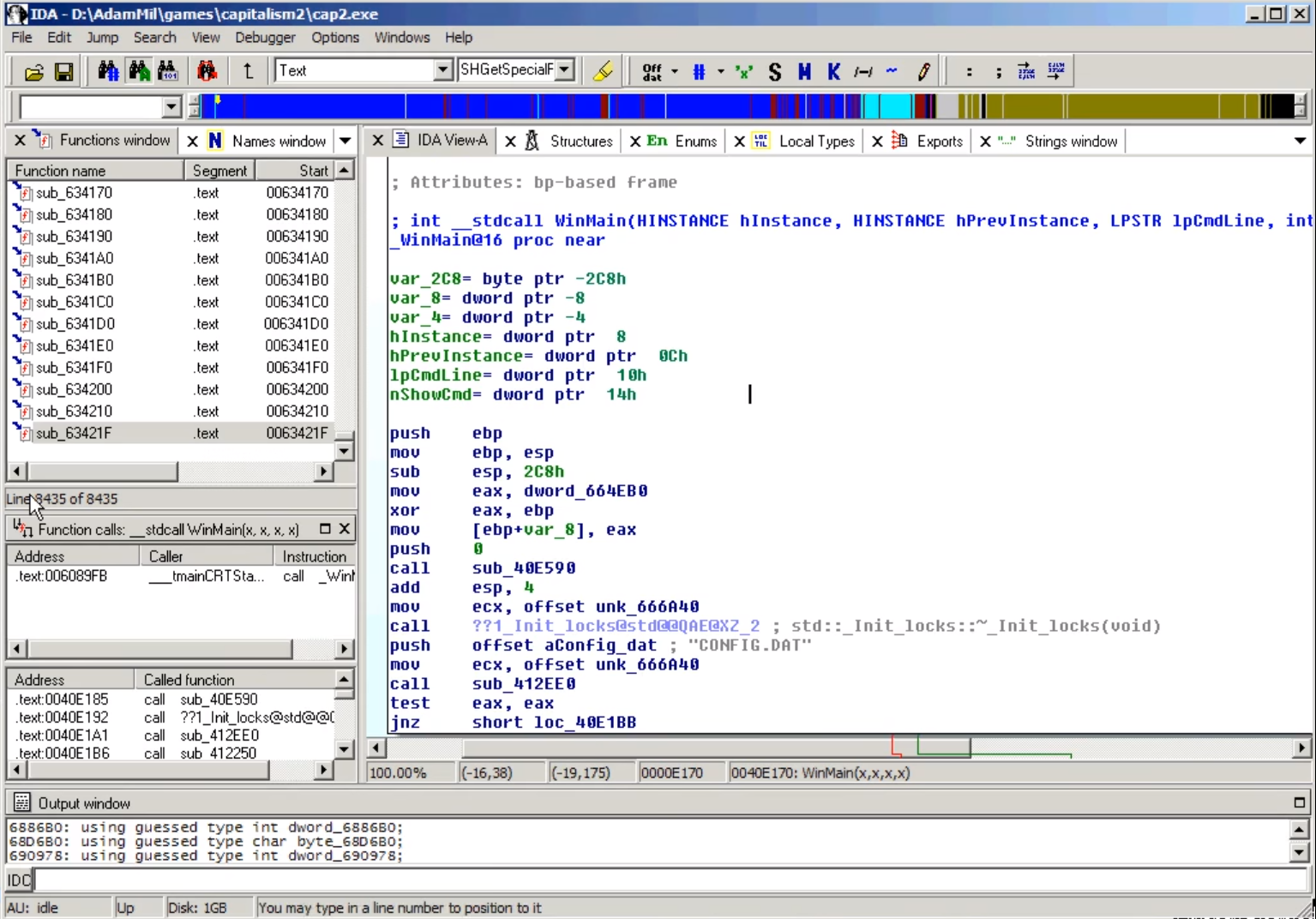Viewport: 1316px width, 919px height.
Task: Open the Options menu
Action: (335, 37)
